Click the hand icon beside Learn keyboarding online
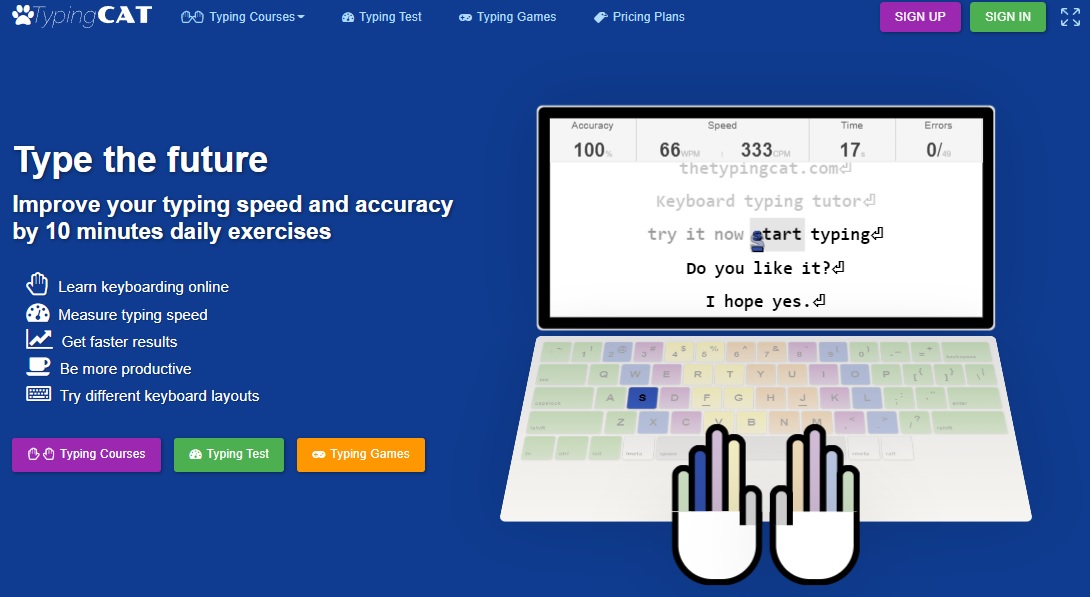This screenshot has width=1090, height=597. [x=37, y=284]
